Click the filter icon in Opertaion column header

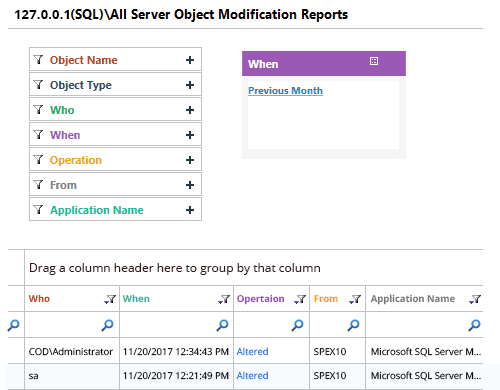[300, 299]
